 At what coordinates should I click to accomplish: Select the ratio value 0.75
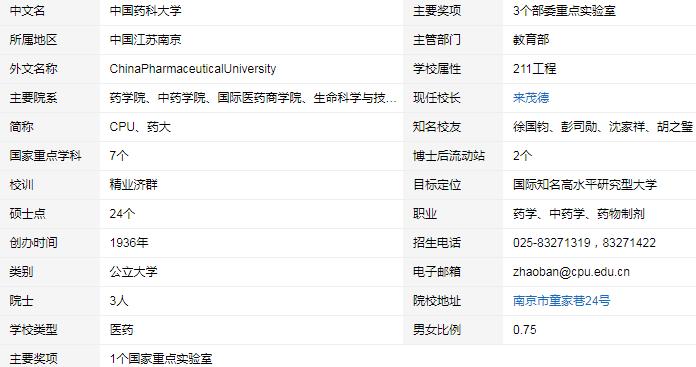(525, 329)
